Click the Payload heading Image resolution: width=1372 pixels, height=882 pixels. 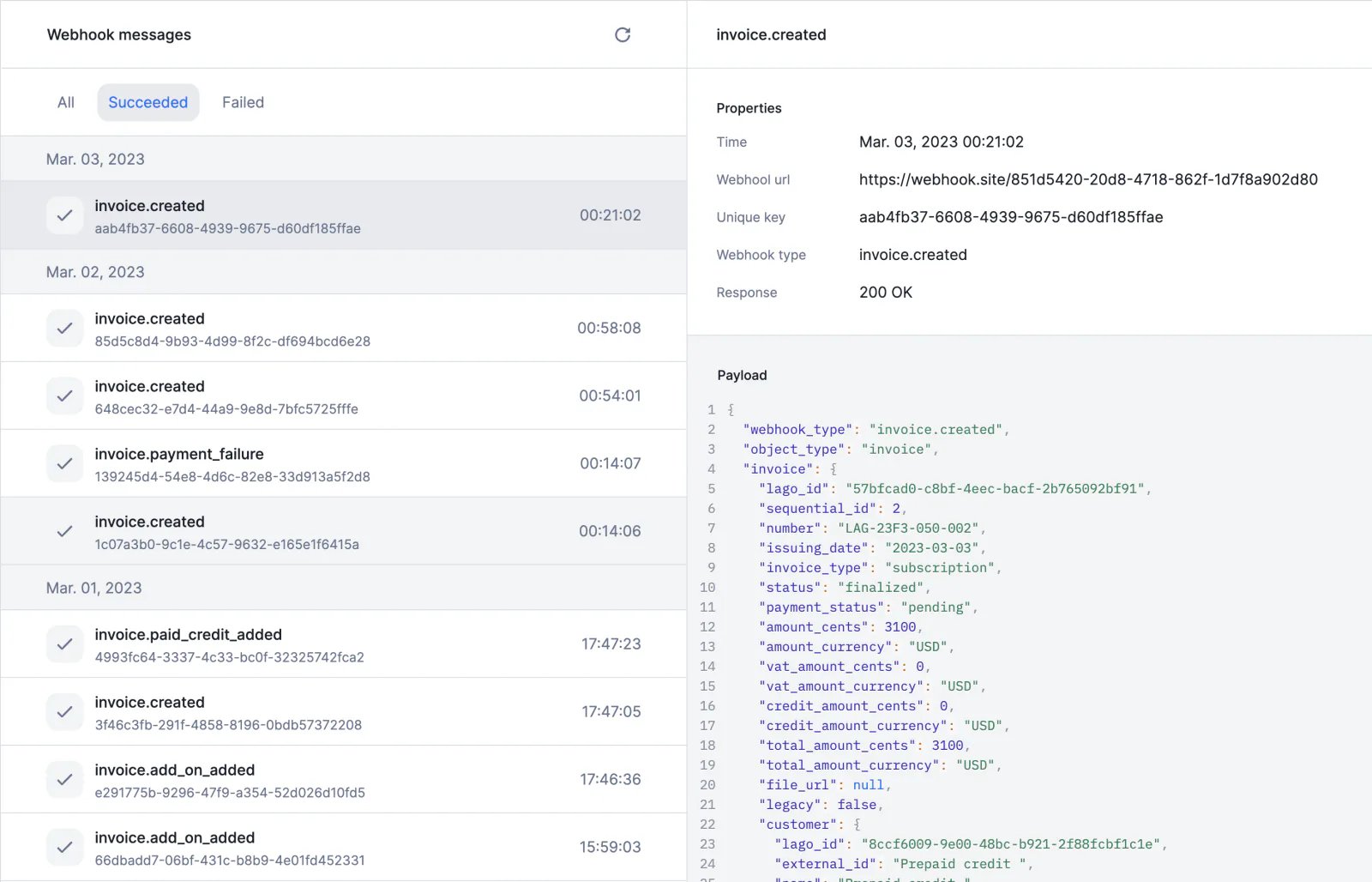coord(742,375)
